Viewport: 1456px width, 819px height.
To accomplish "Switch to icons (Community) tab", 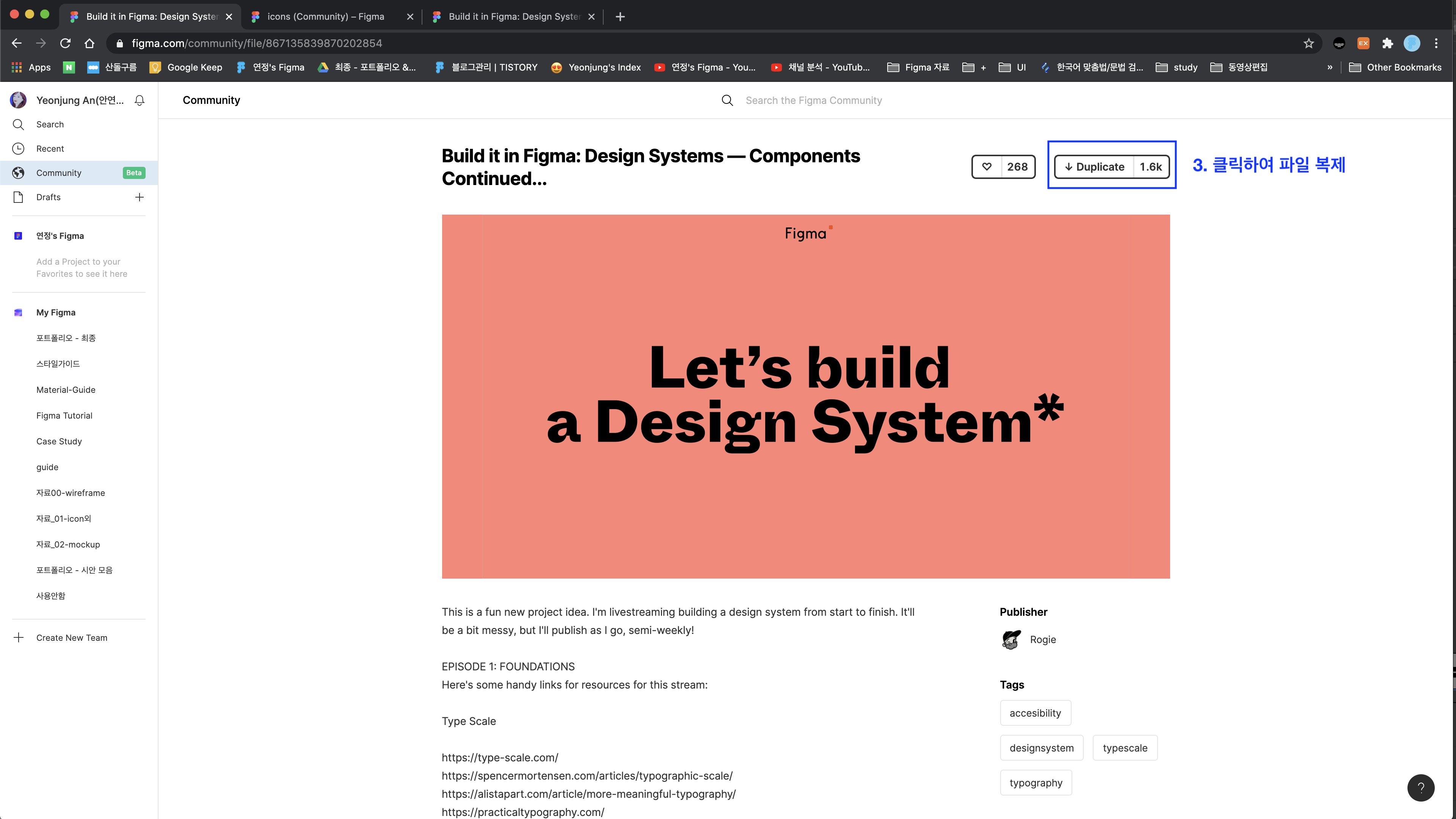I will pos(326,16).
